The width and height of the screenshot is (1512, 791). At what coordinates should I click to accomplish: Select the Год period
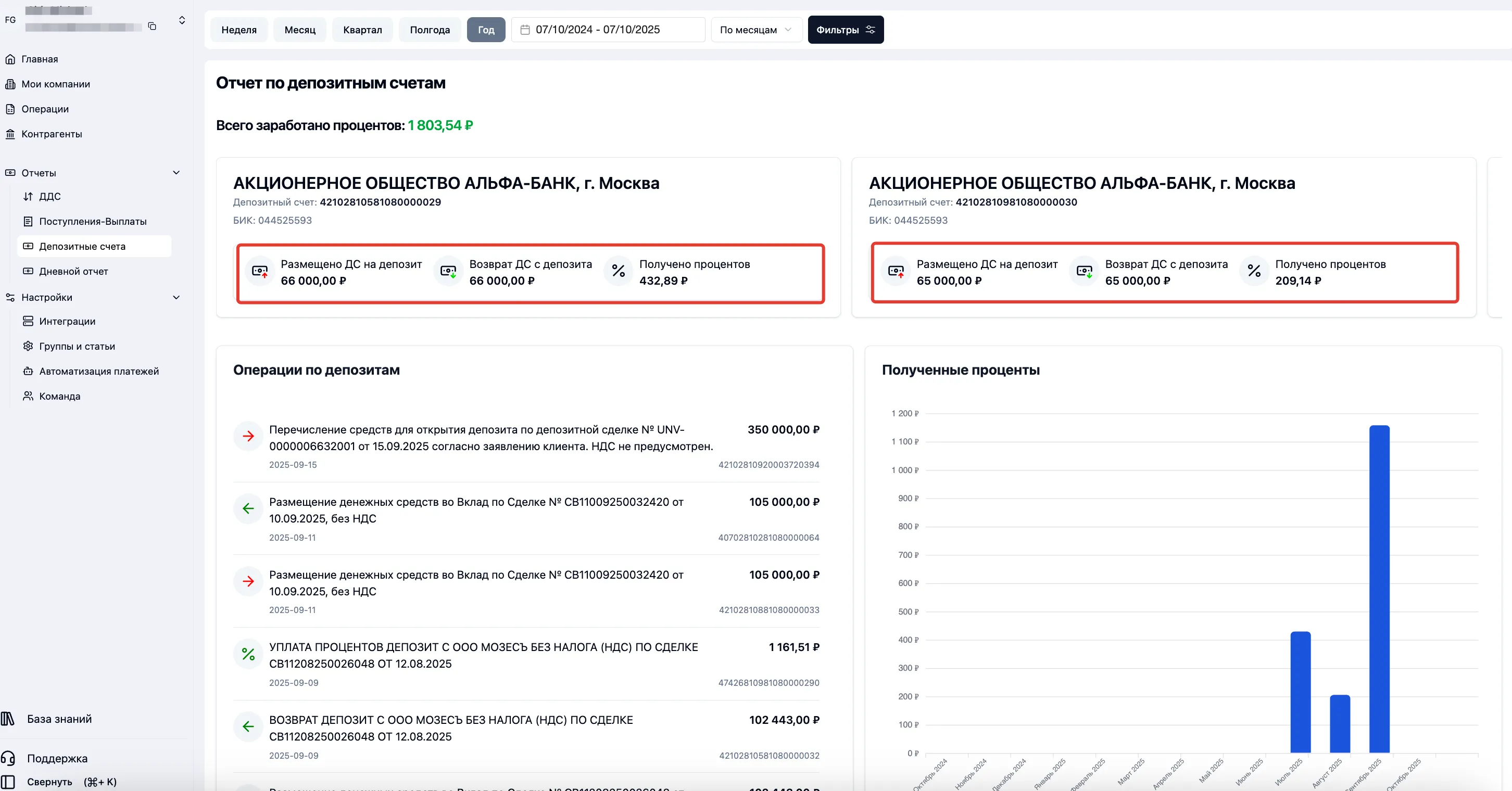pos(486,29)
